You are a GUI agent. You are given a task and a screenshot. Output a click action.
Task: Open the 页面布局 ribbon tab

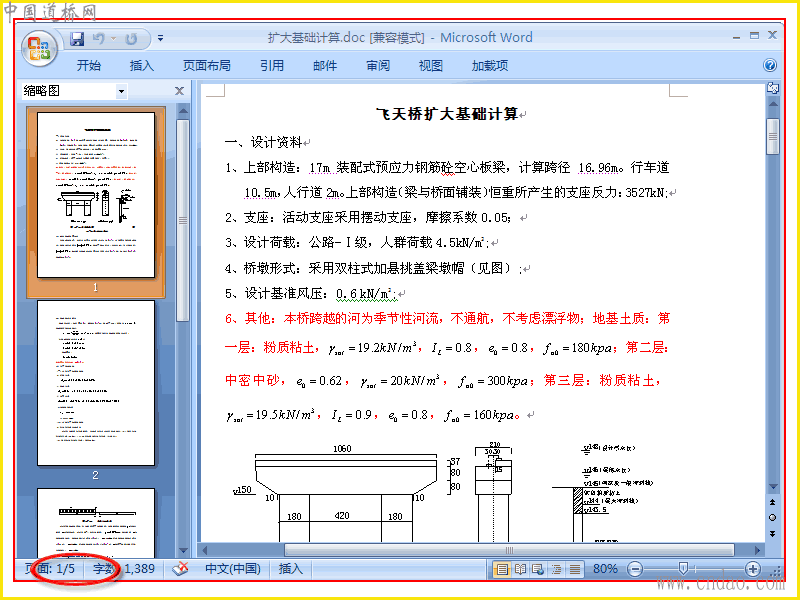point(207,65)
